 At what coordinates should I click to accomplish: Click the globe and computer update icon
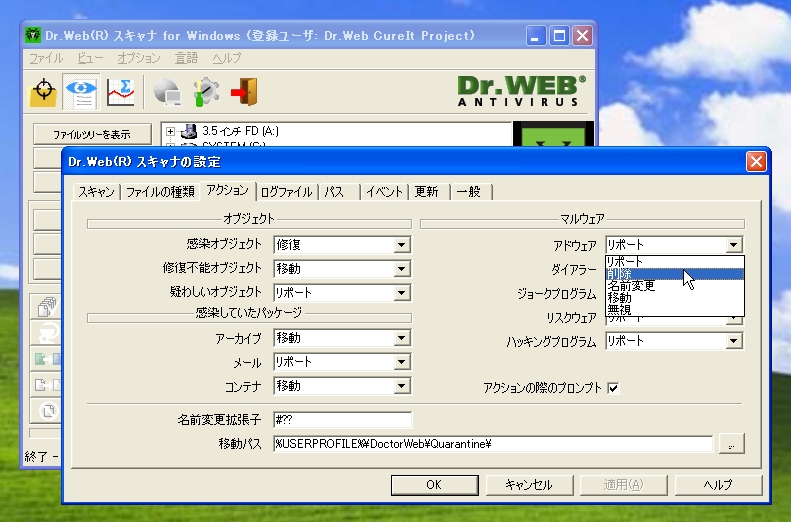167,92
